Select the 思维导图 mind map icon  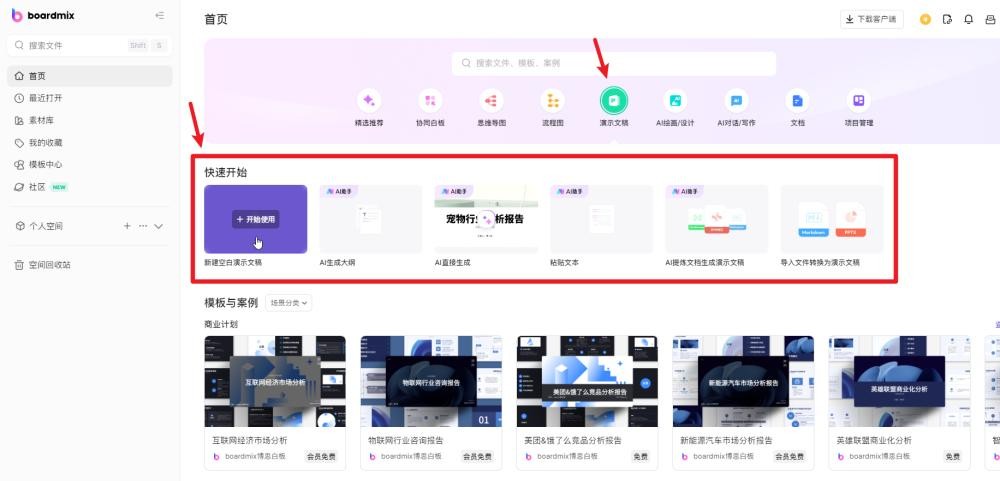(491, 101)
